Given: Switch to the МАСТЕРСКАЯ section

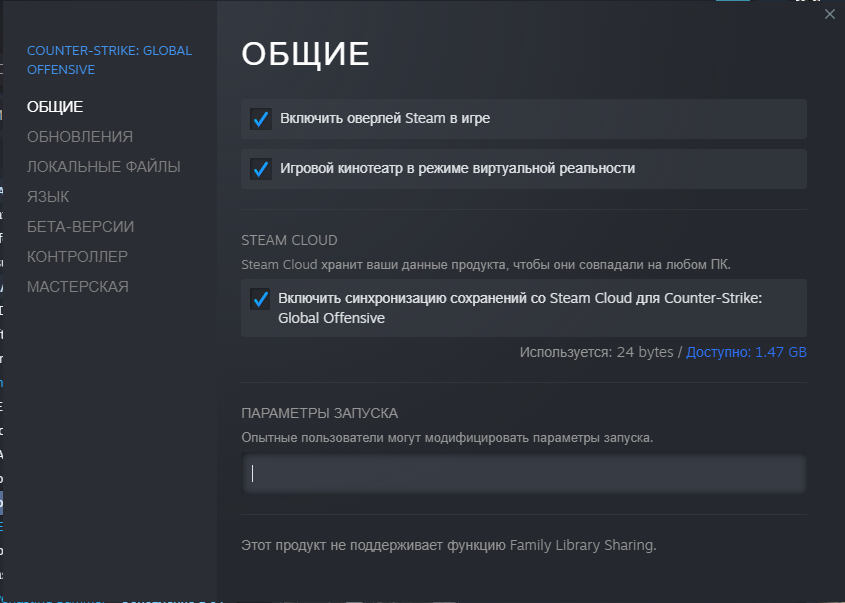Looking at the screenshot, I should point(78,287).
